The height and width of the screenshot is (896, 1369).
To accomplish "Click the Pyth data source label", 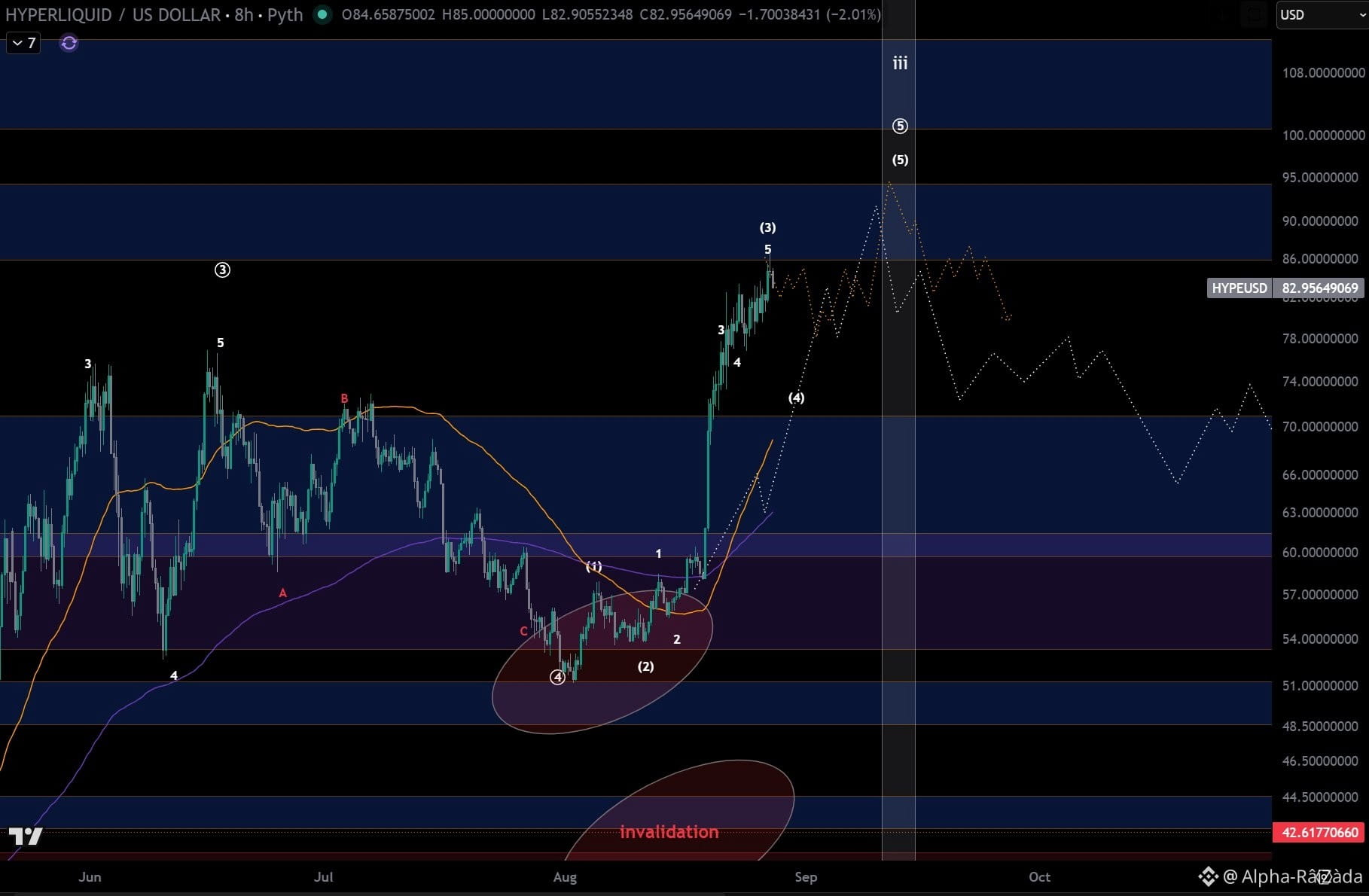I will point(285,14).
